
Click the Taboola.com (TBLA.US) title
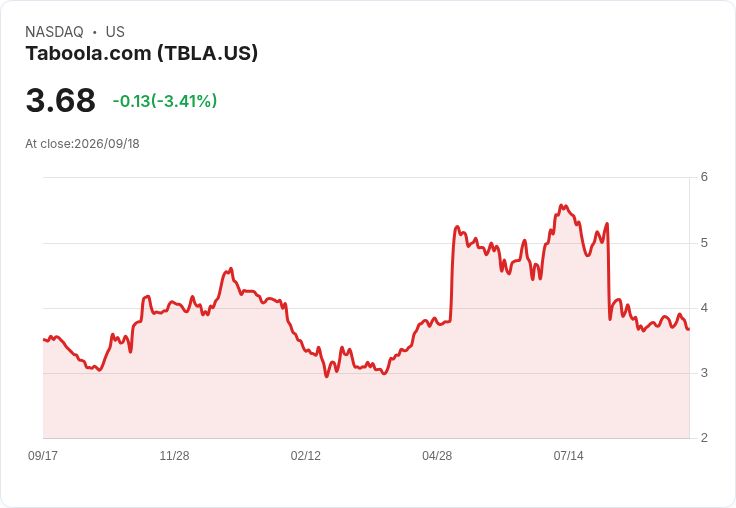pyautogui.click(x=142, y=53)
